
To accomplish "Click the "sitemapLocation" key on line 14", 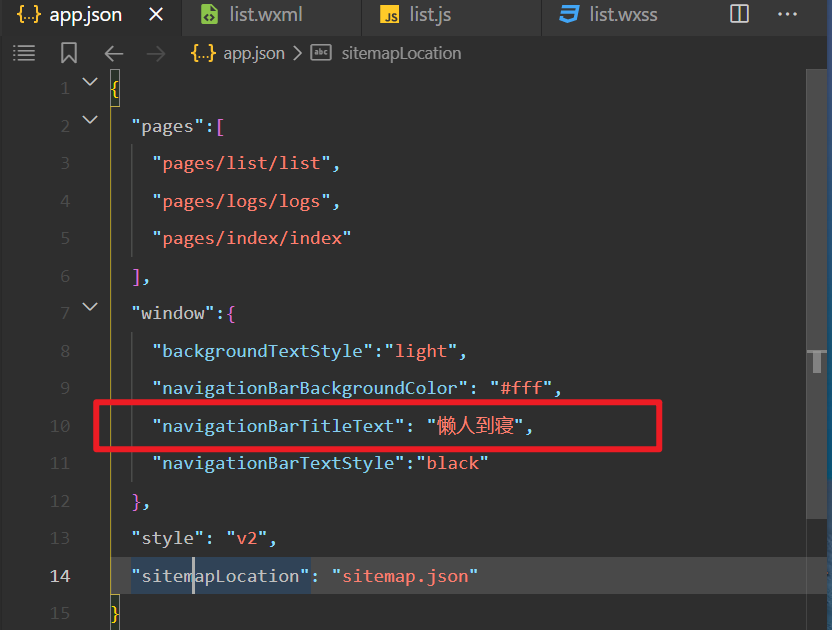I will (x=221, y=576).
